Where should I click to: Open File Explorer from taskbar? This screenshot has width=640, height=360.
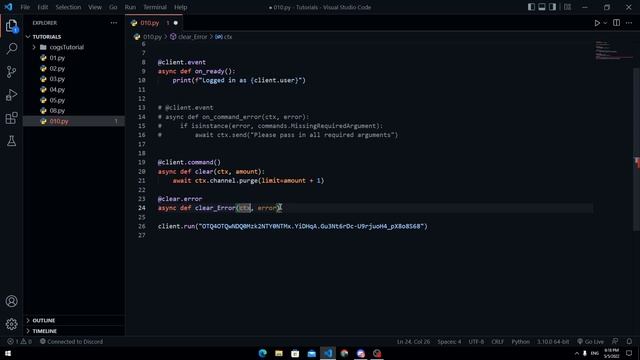coord(279,353)
